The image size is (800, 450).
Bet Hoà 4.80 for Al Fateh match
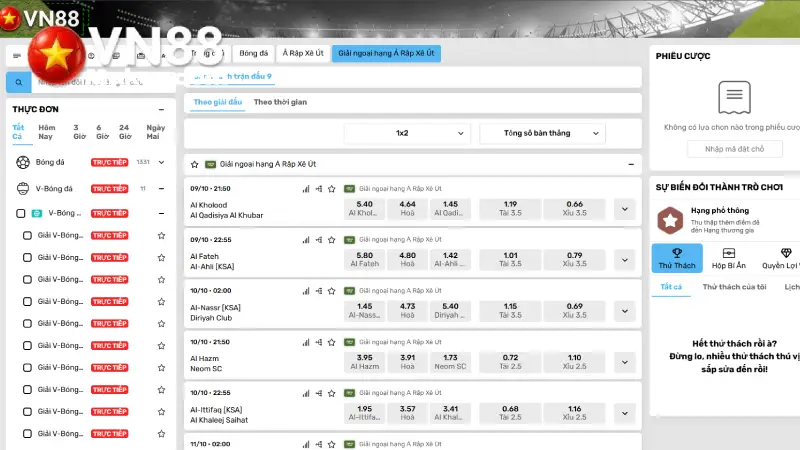(407, 260)
